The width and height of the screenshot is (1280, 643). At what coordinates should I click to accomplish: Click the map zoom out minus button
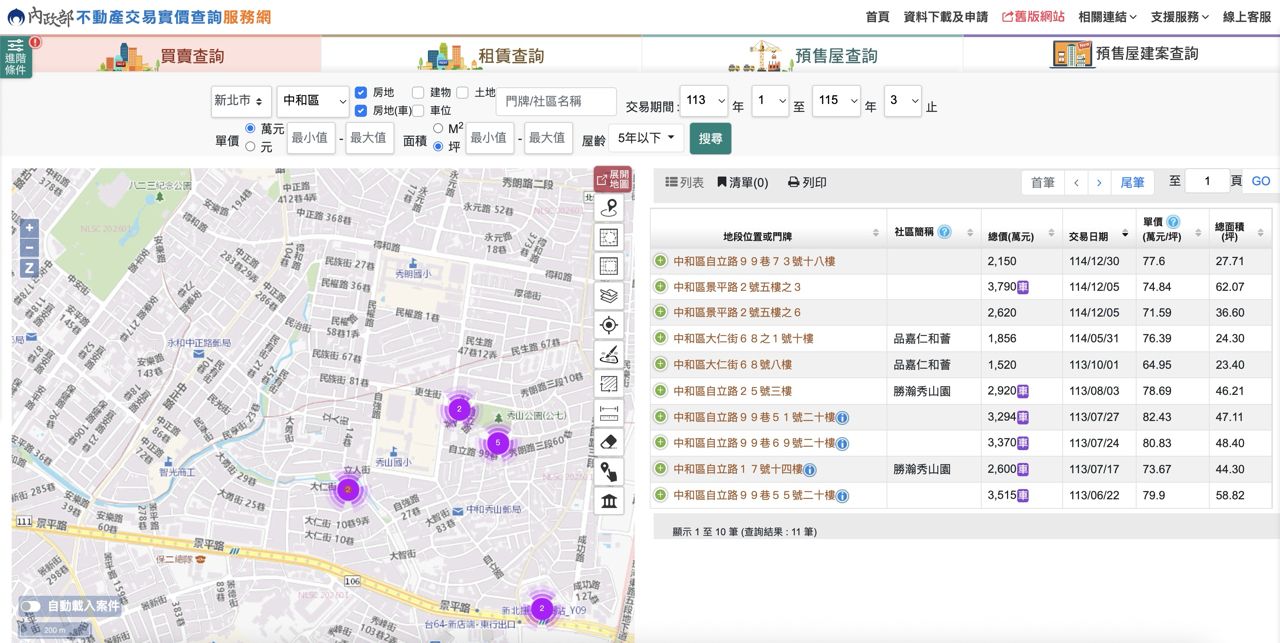click(x=29, y=248)
